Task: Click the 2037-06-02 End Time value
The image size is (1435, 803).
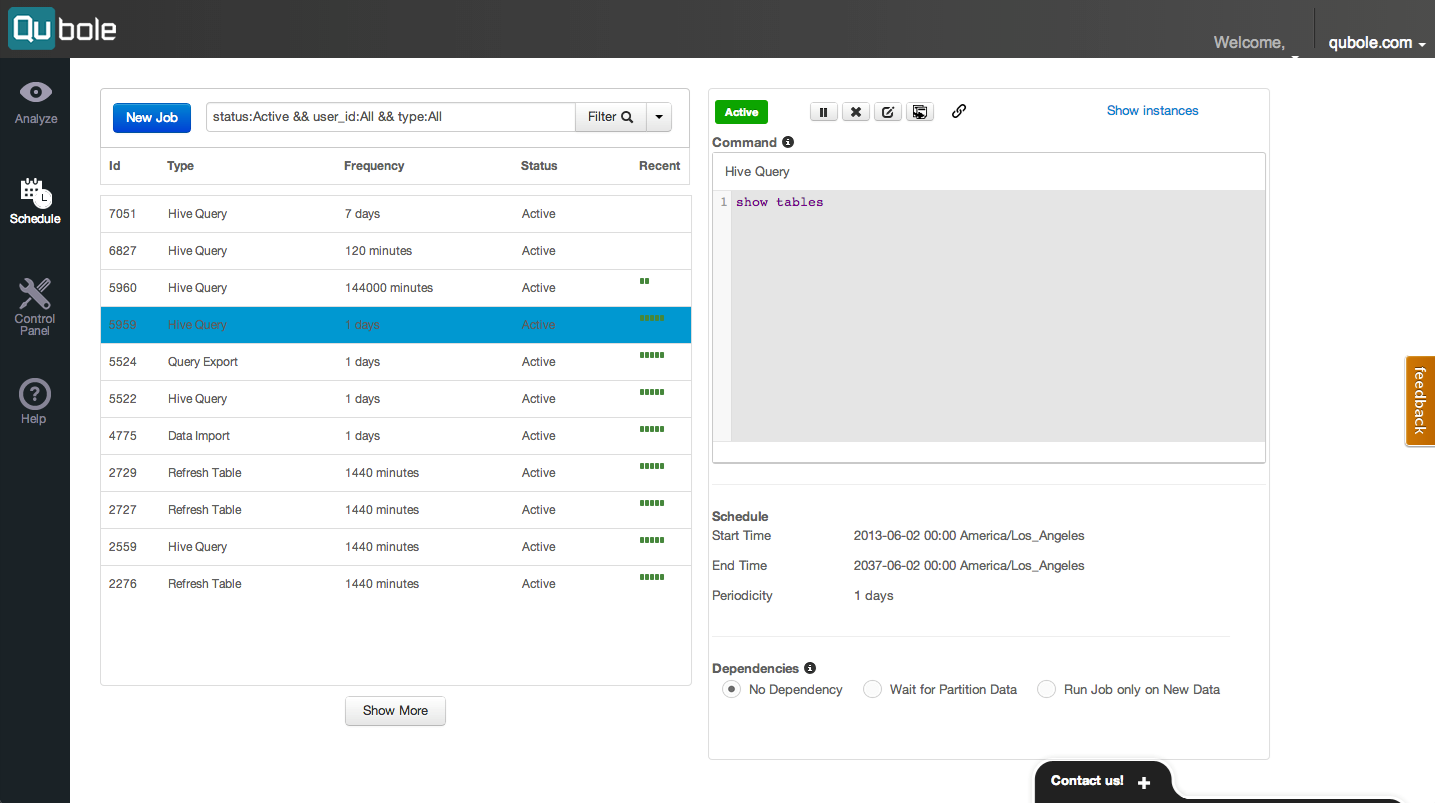Action: pos(969,566)
